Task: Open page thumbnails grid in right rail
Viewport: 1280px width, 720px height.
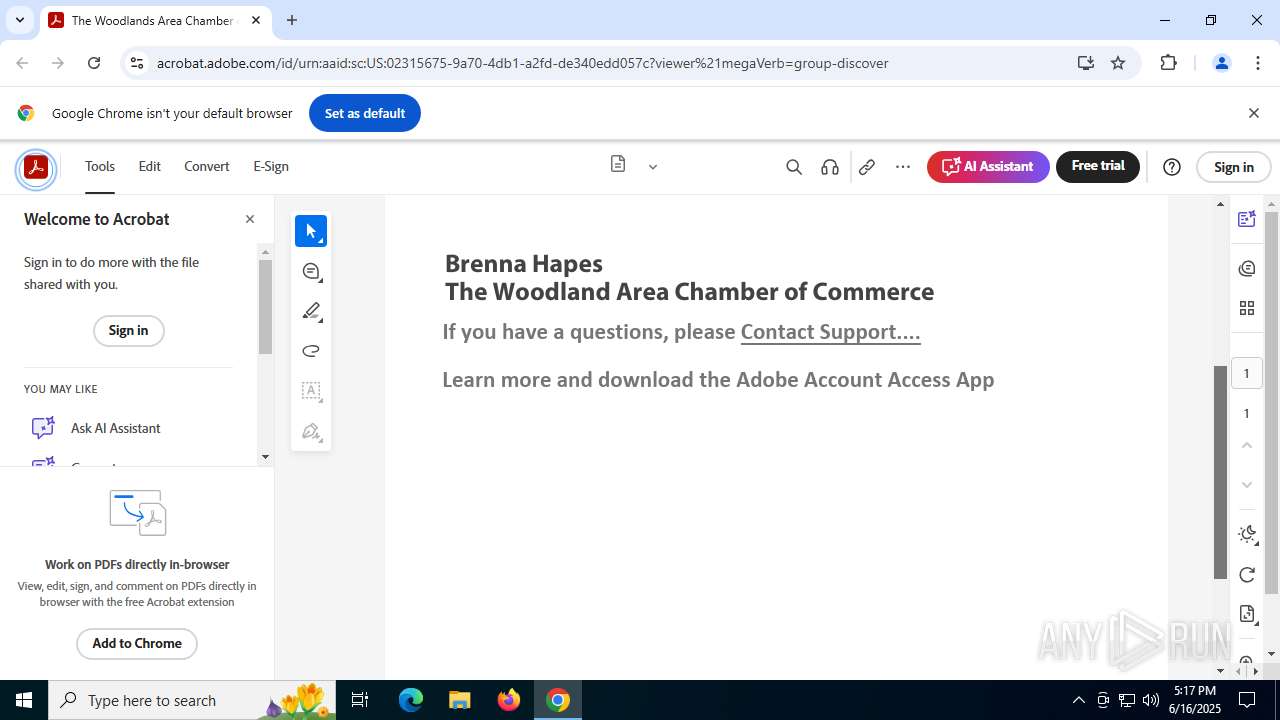Action: [1247, 308]
